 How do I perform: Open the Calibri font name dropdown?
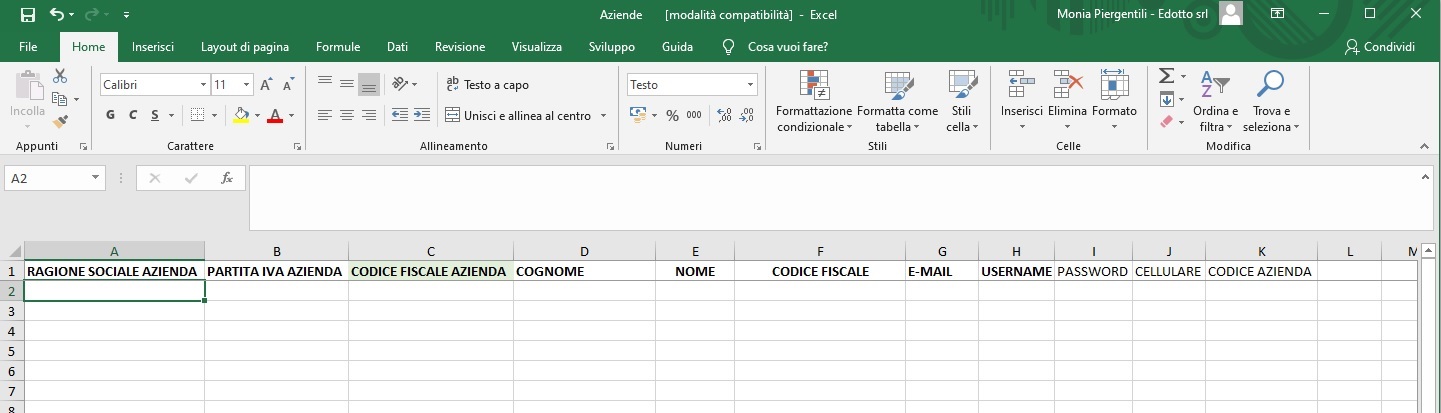[203, 85]
